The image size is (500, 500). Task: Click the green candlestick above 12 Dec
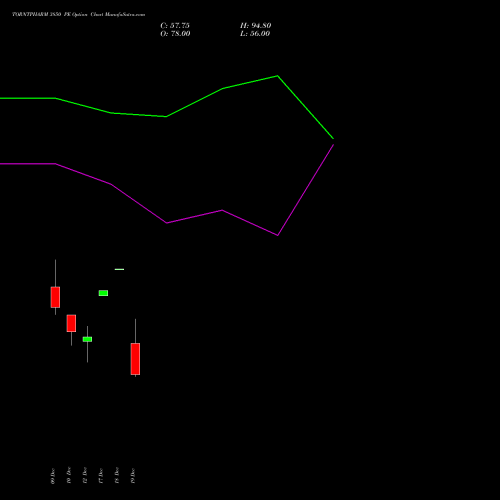point(87,339)
